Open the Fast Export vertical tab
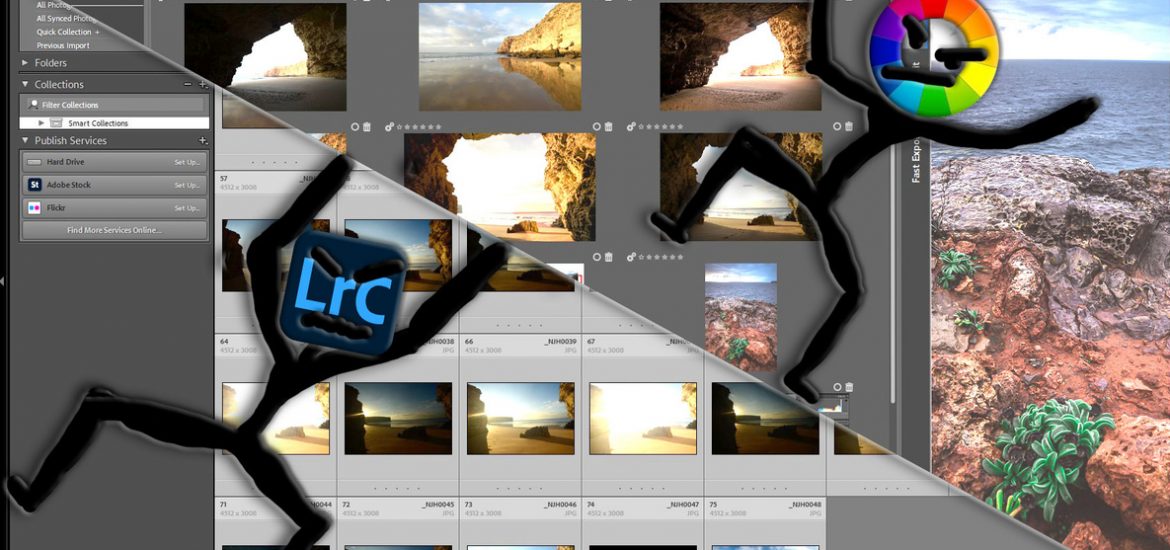Viewport: 1170px width, 550px height. [916, 161]
